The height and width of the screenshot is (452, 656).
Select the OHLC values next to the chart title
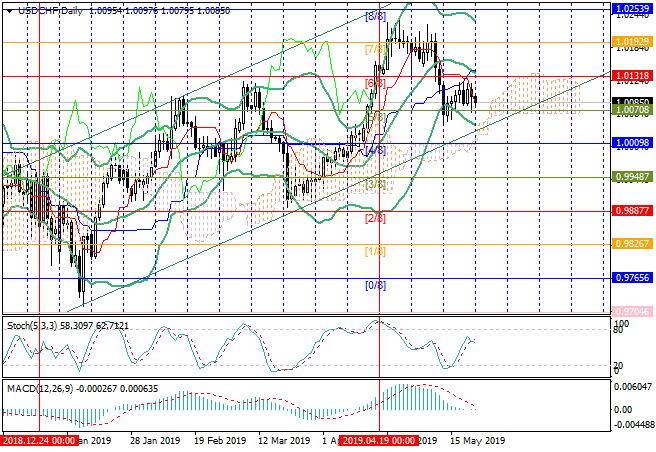(159, 11)
